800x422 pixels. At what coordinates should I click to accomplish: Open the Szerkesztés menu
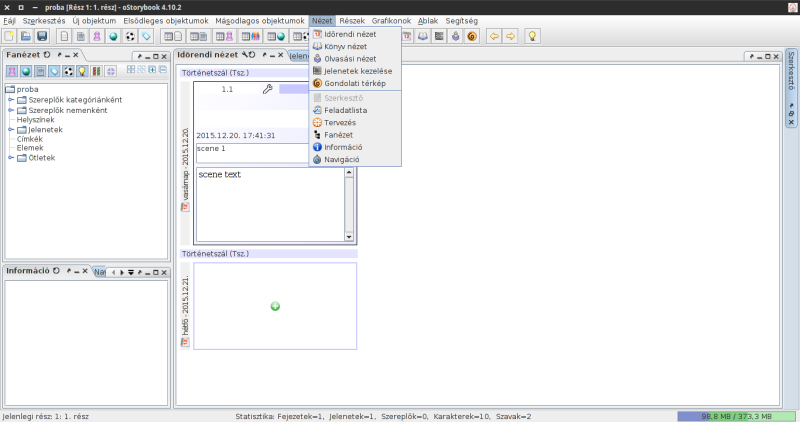(44, 21)
